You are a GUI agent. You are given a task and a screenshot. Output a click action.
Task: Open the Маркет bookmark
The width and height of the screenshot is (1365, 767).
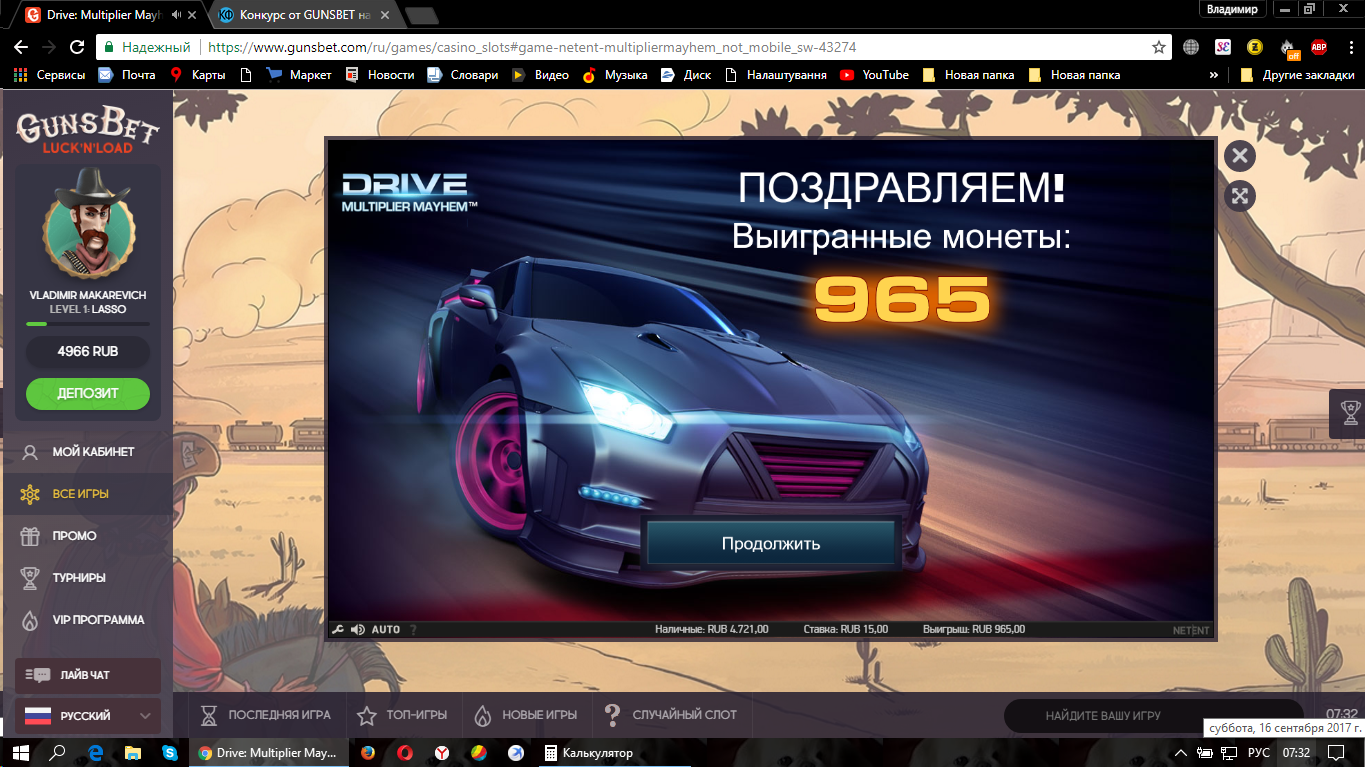[x=299, y=75]
